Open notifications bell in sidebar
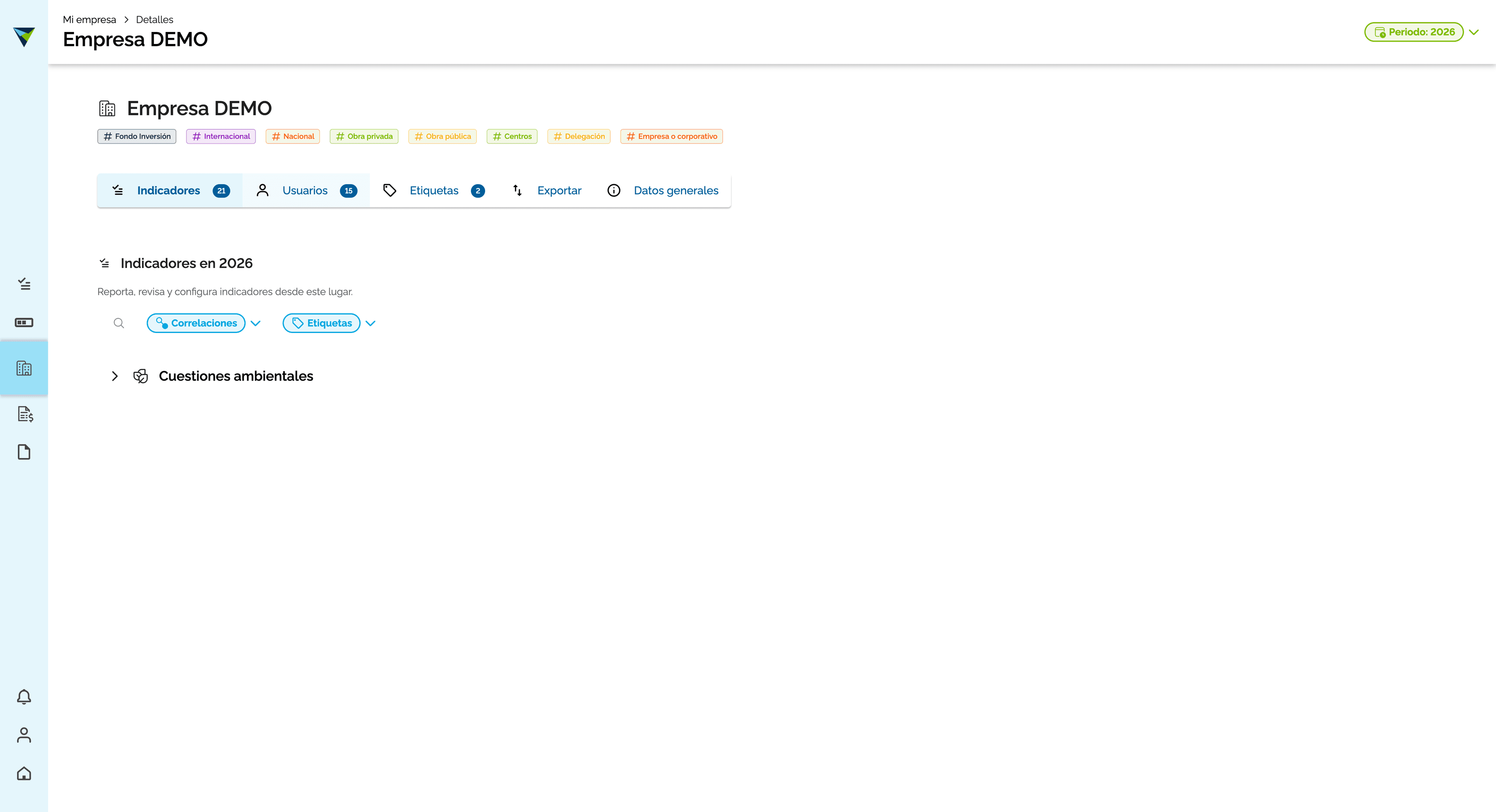The image size is (1496, 812). [x=24, y=696]
